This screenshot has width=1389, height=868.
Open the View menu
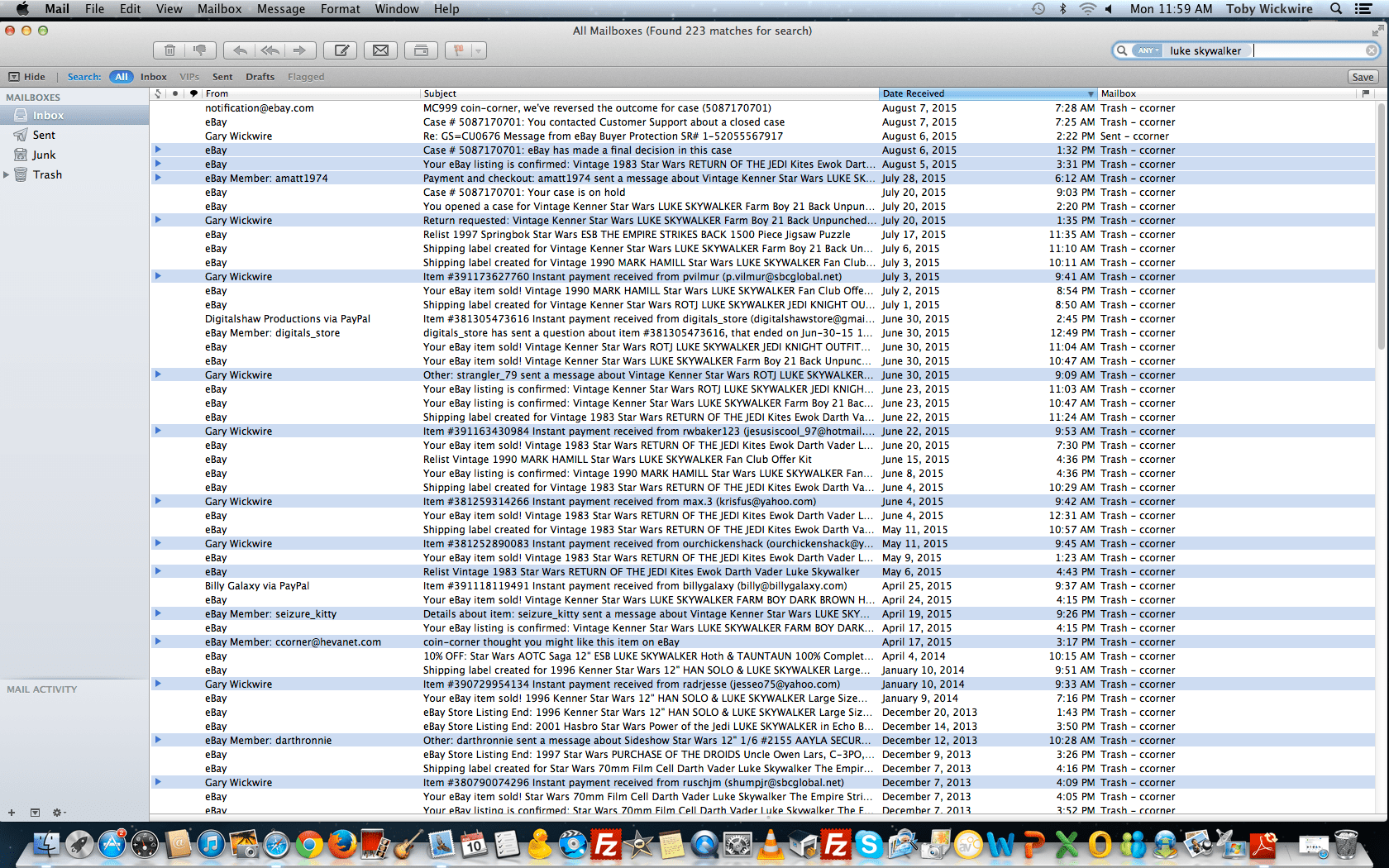[169, 9]
